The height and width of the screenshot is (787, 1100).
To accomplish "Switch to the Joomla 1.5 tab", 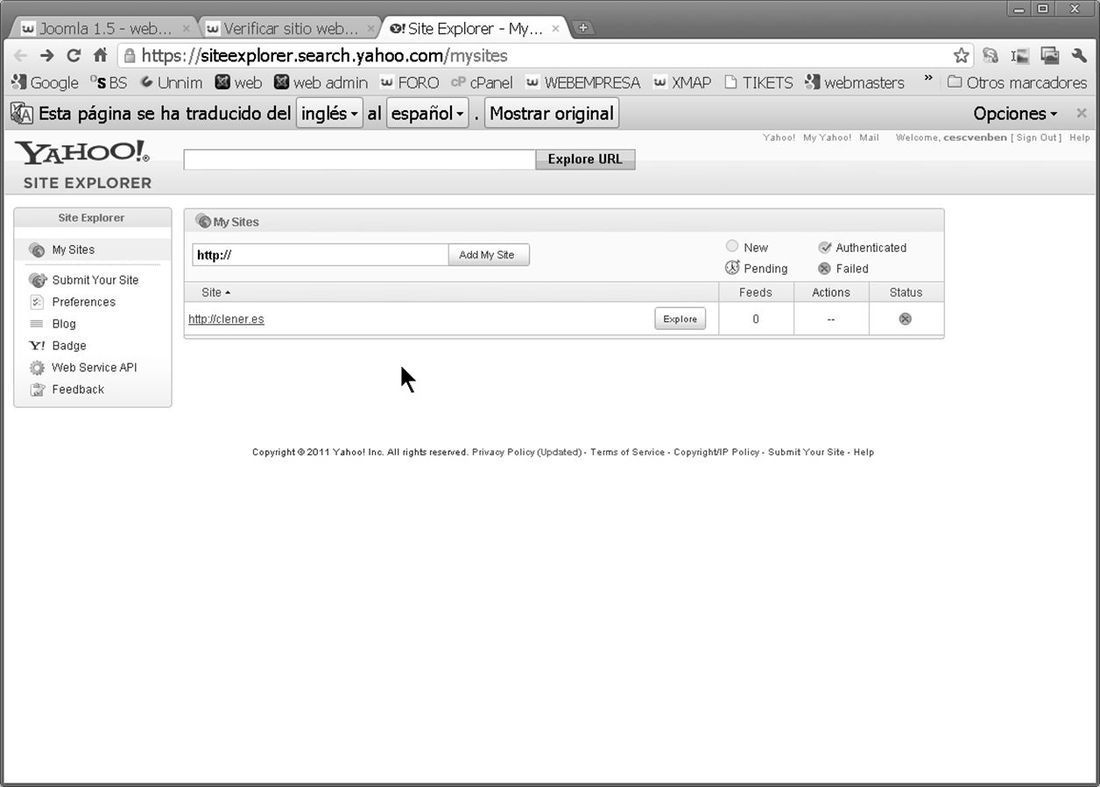I will pos(105,29).
